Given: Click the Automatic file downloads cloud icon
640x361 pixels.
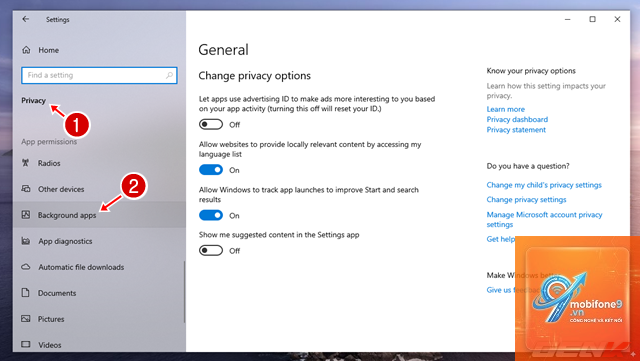Looking at the screenshot, I should pyautogui.click(x=26, y=267).
